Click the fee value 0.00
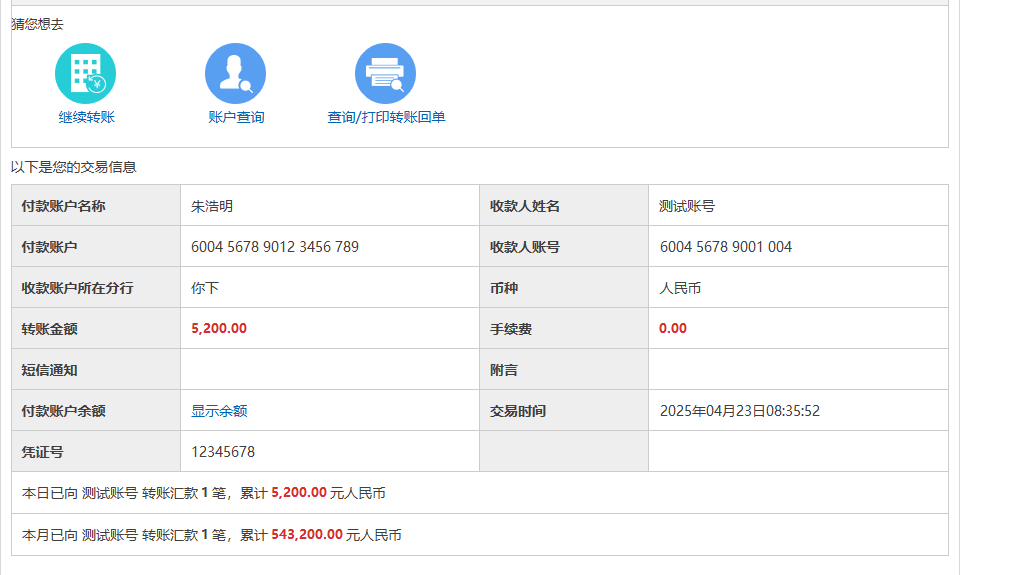This screenshot has width=1010, height=575. click(673, 329)
